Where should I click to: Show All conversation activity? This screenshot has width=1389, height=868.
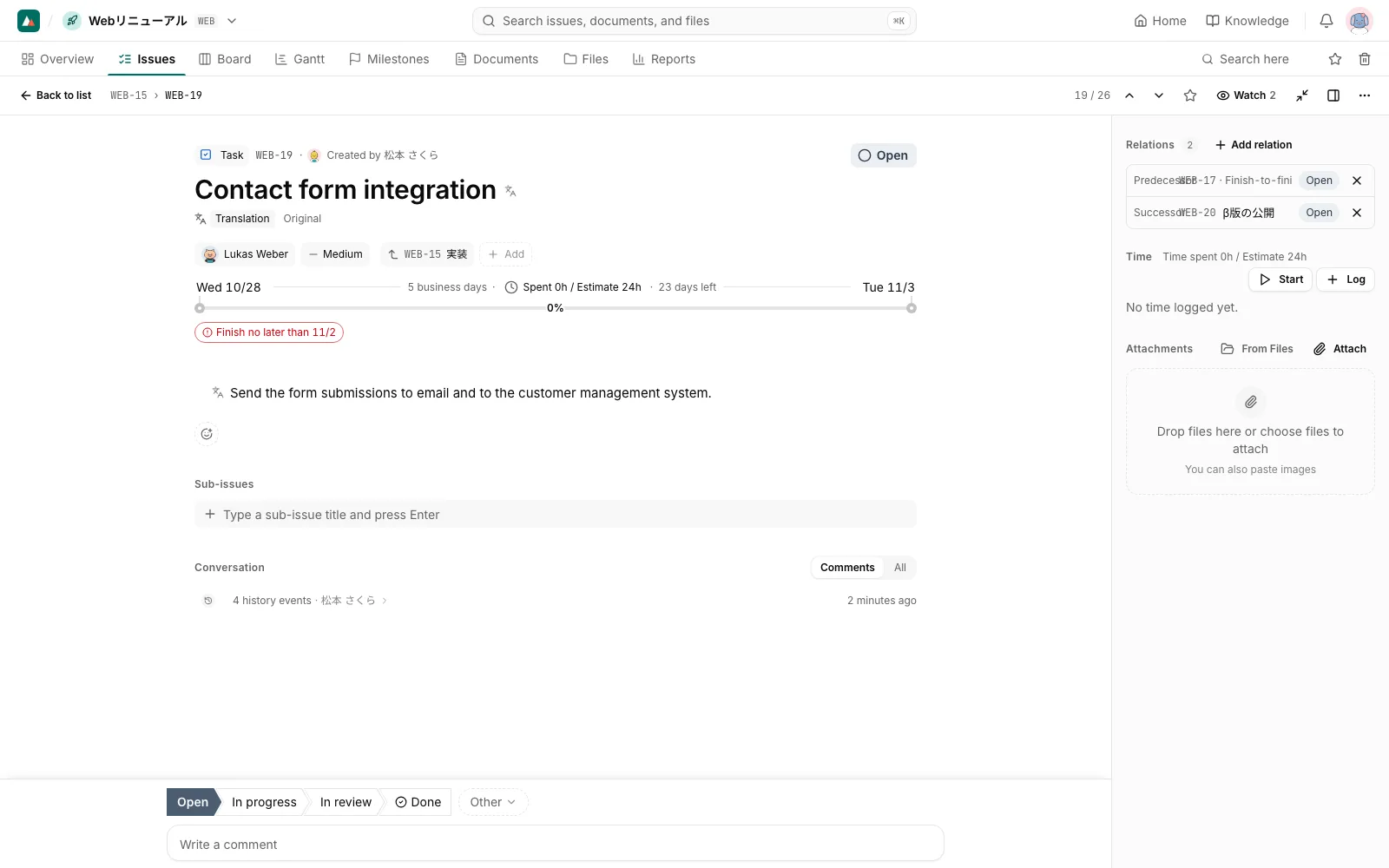[900, 568]
